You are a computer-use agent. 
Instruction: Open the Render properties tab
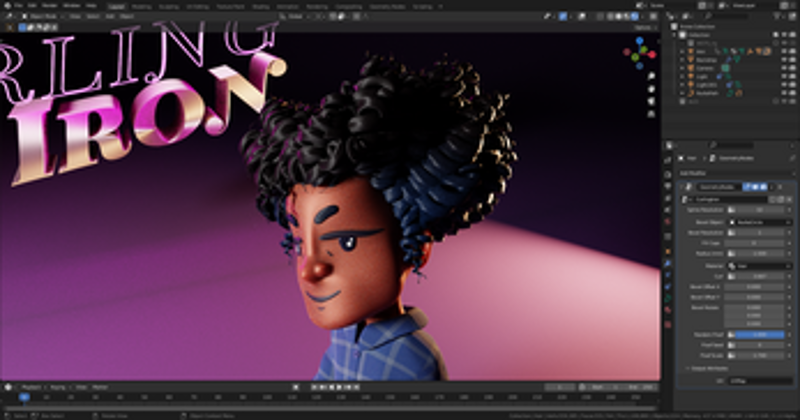(668, 174)
